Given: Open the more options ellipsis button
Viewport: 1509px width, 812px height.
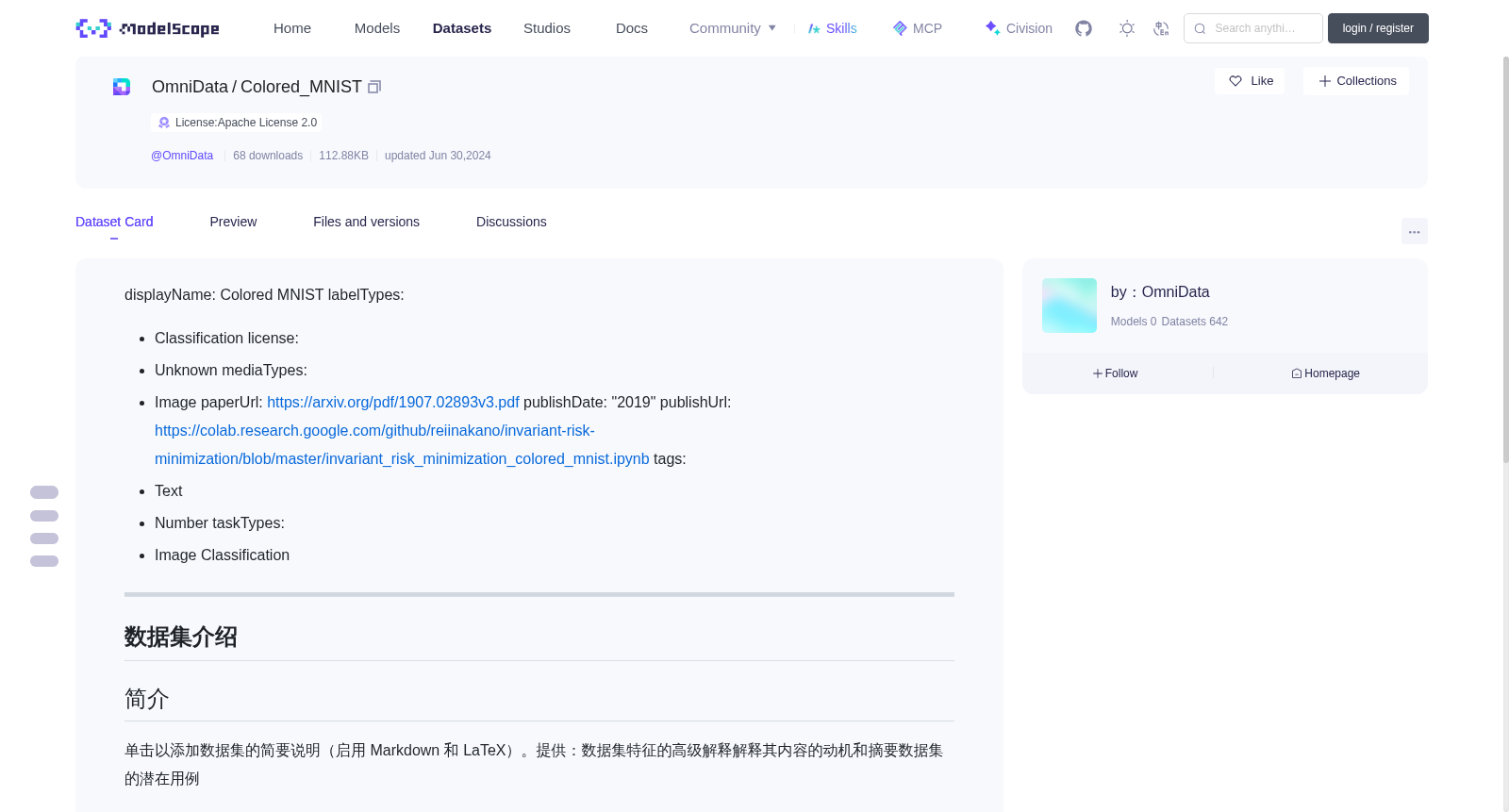Looking at the screenshot, I should coord(1415,231).
